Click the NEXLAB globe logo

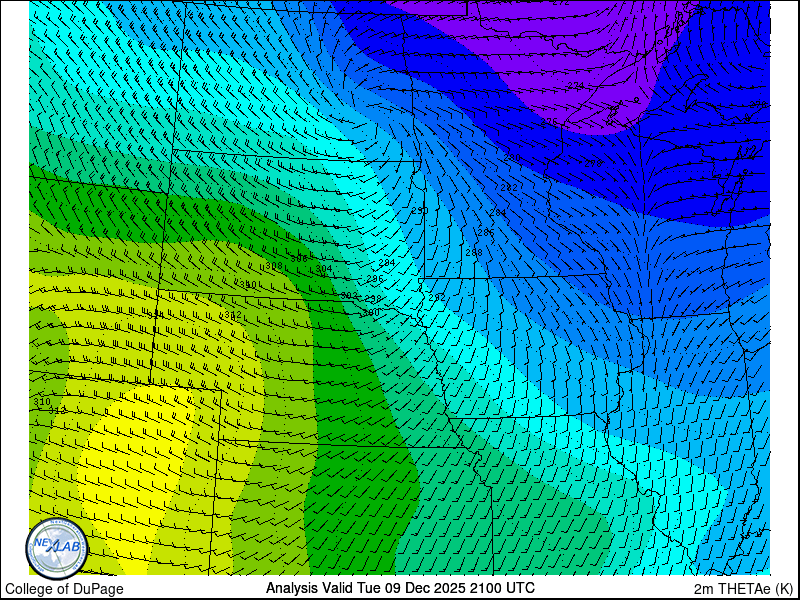tap(57, 548)
